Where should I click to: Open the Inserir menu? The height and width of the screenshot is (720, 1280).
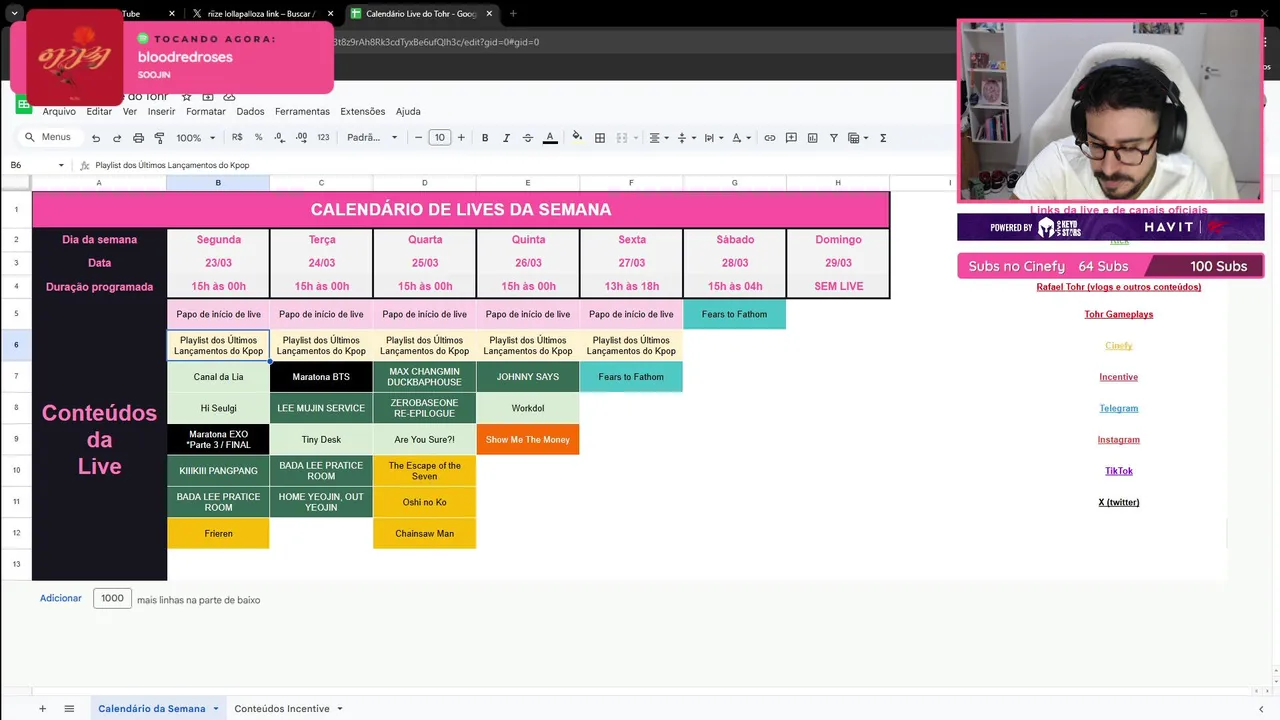coord(161,112)
